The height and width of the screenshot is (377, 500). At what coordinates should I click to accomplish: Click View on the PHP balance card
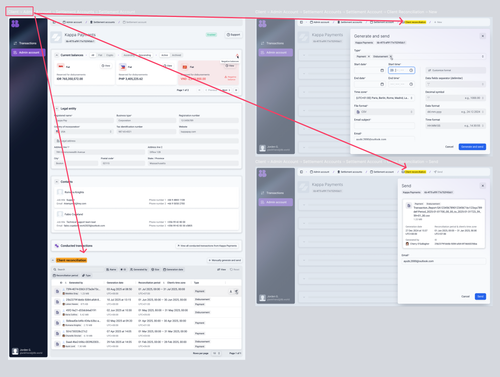point(168,66)
